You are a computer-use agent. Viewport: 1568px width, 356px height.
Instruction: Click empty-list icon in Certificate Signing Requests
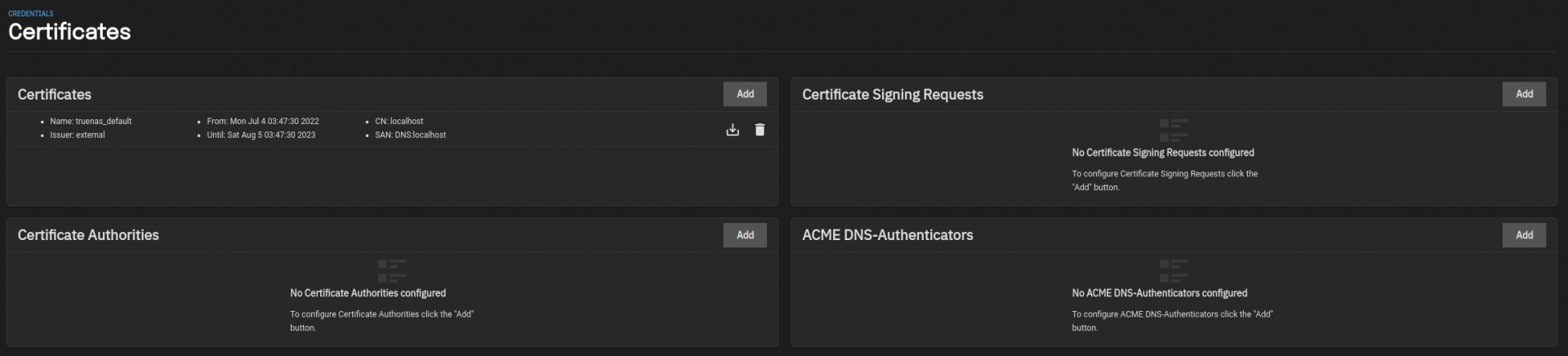[x=1174, y=129]
